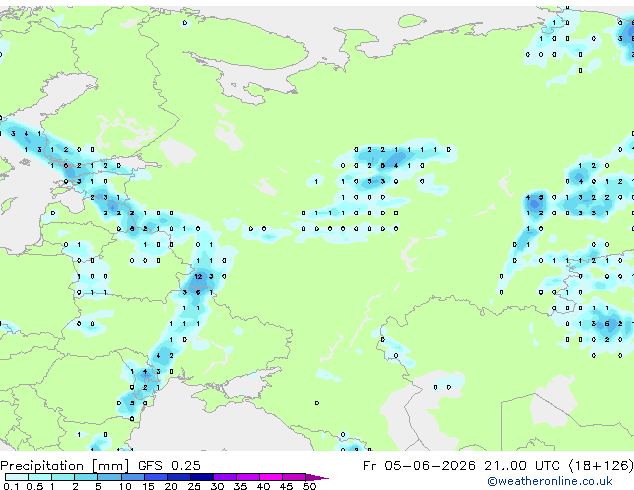Click the 5–10 mm legend color swatch
The width and height of the screenshot is (634, 490).
(109, 477)
